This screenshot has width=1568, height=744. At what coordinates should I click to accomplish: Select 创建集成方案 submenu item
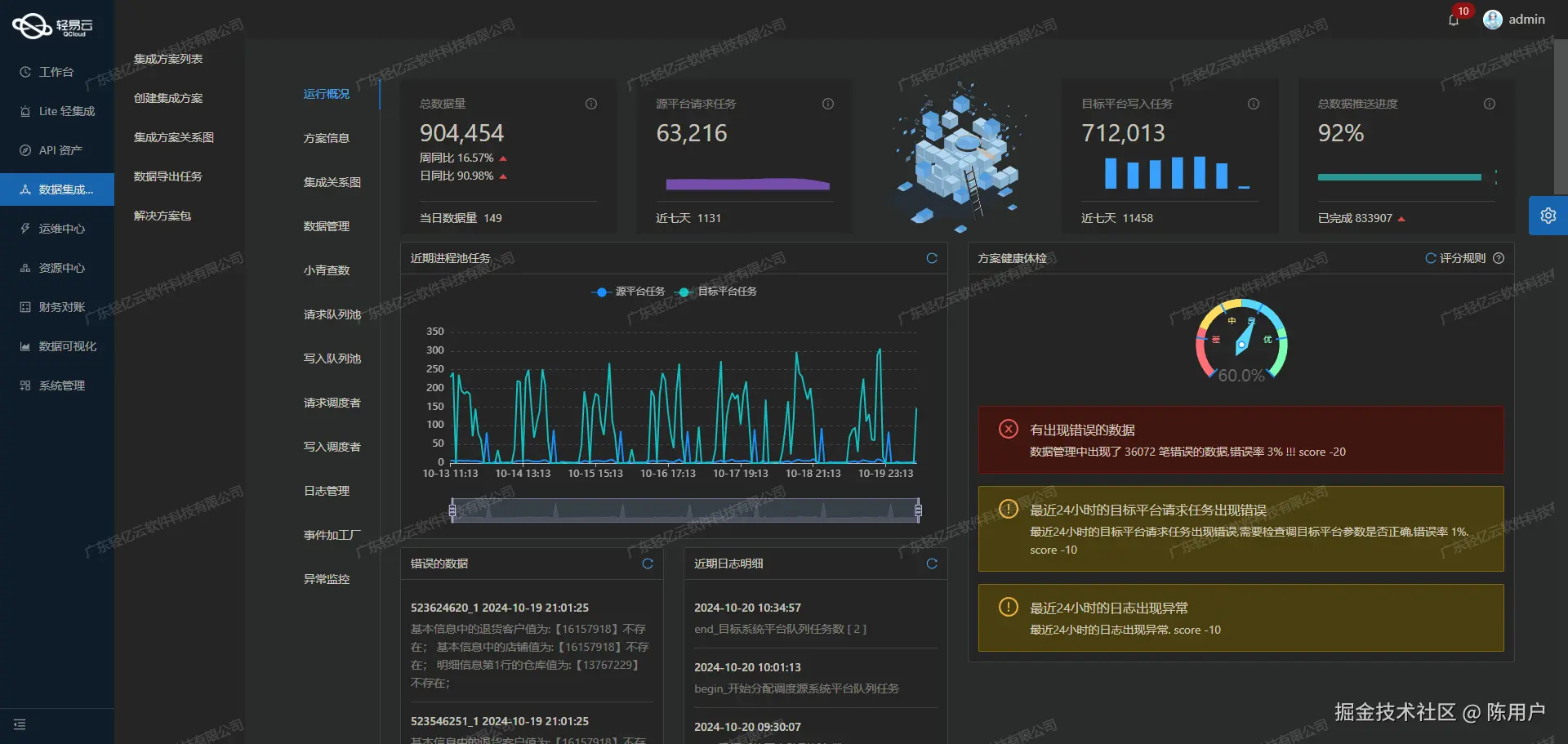point(168,98)
